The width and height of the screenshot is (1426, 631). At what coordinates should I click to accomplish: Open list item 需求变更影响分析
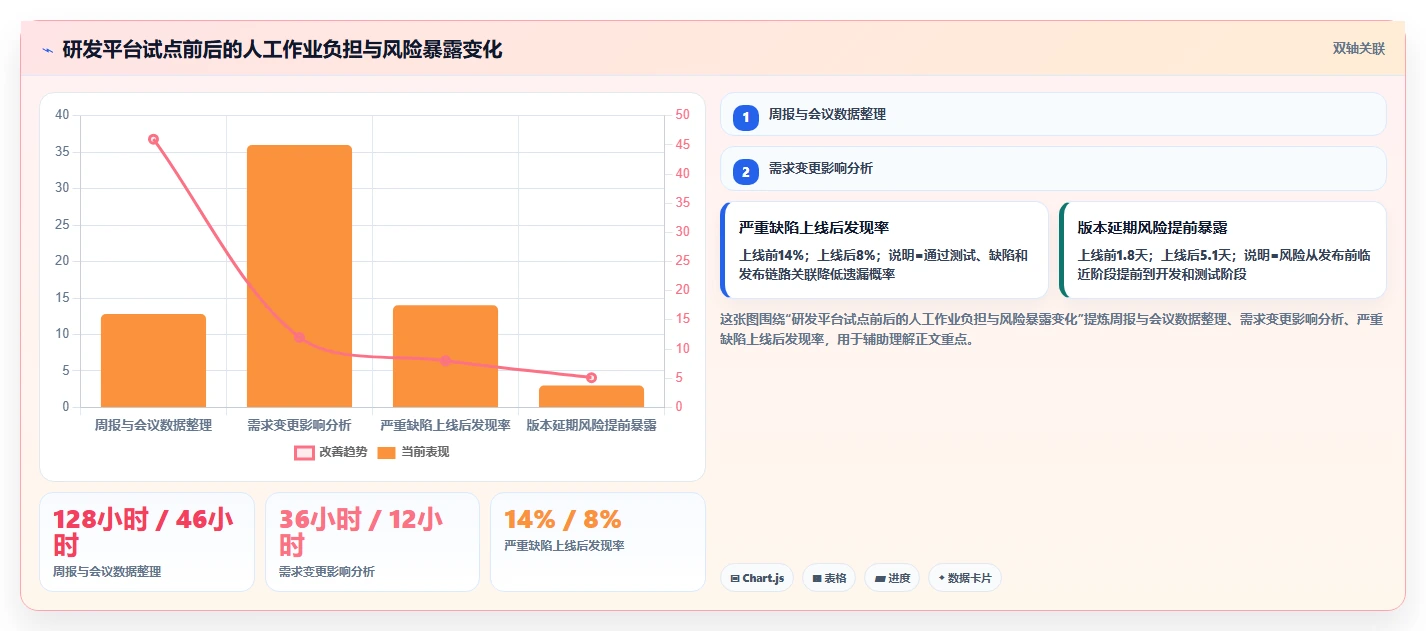pyautogui.click(x=1053, y=168)
